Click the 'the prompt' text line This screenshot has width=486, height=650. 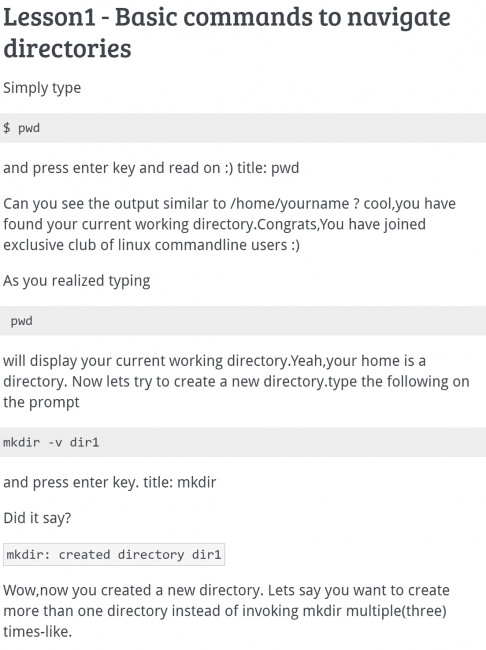(x=41, y=403)
